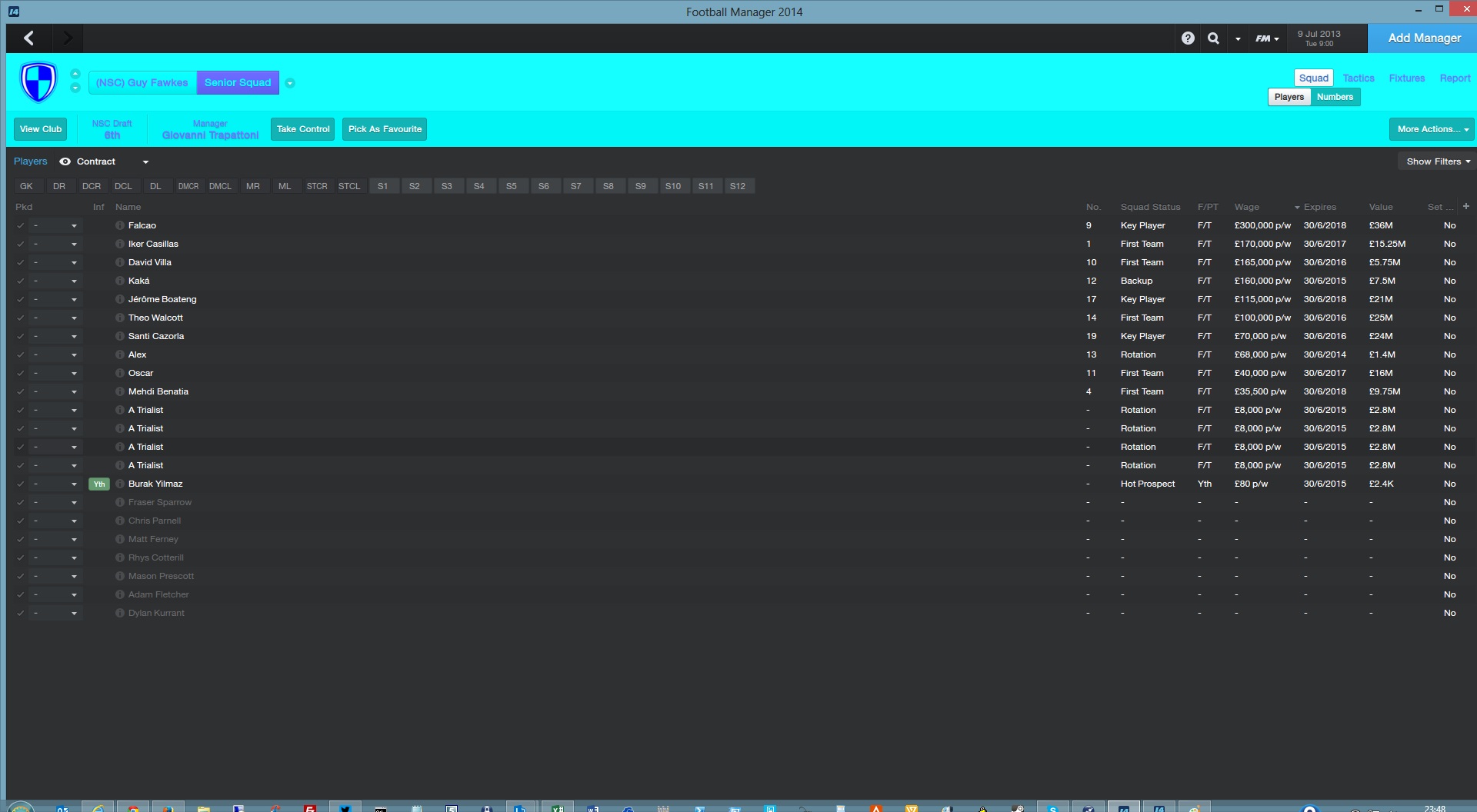Open info icon for Falcao
This screenshot has height=812, width=1477.
(x=120, y=225)
